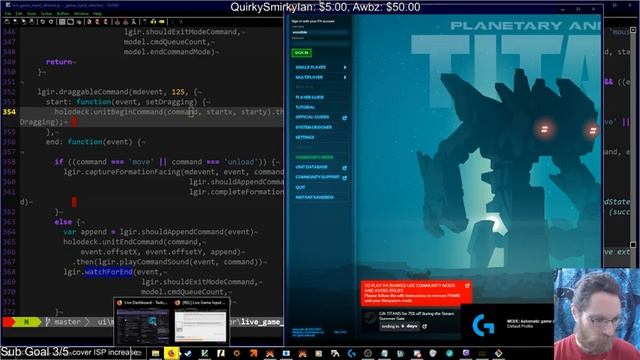Open COMMUNITY MODS in game menu

[314, 157]
